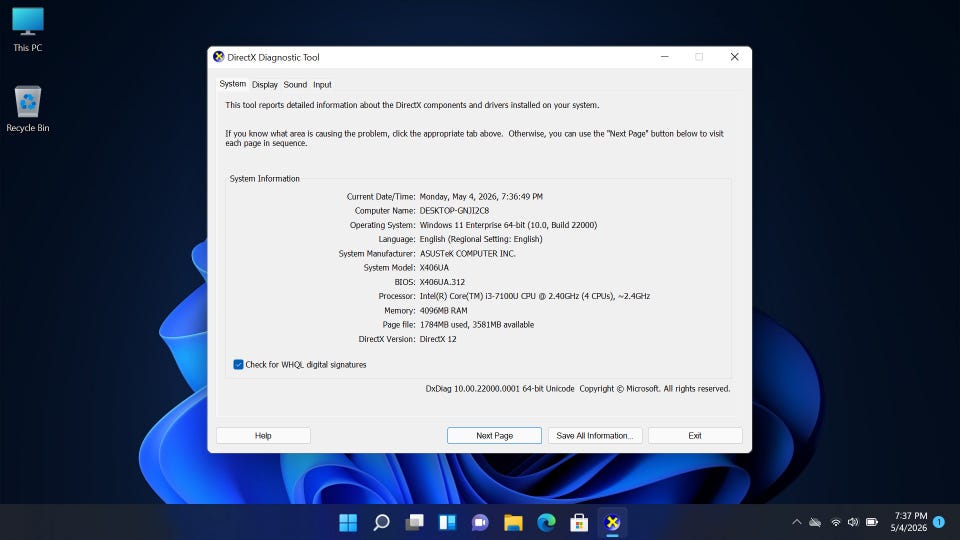Viewport: 960px width, 540px height.
Task: Close the DirectX Diagnostic Tool window
Action: coord(734,57)
